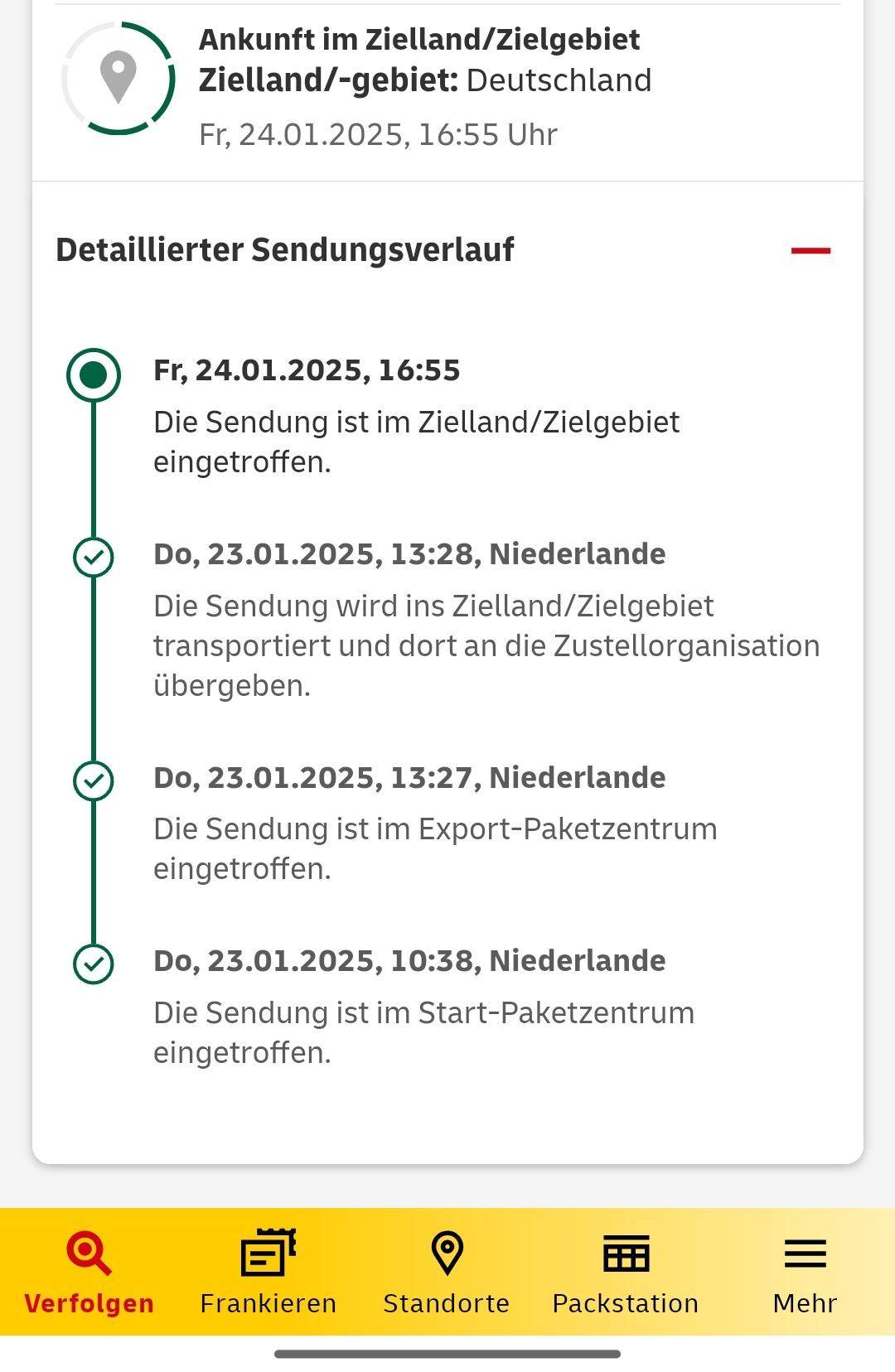This screenshot has width=895, height=1372.
Task: Select the Standorte tab label
Action: [x=447, y=1303]
